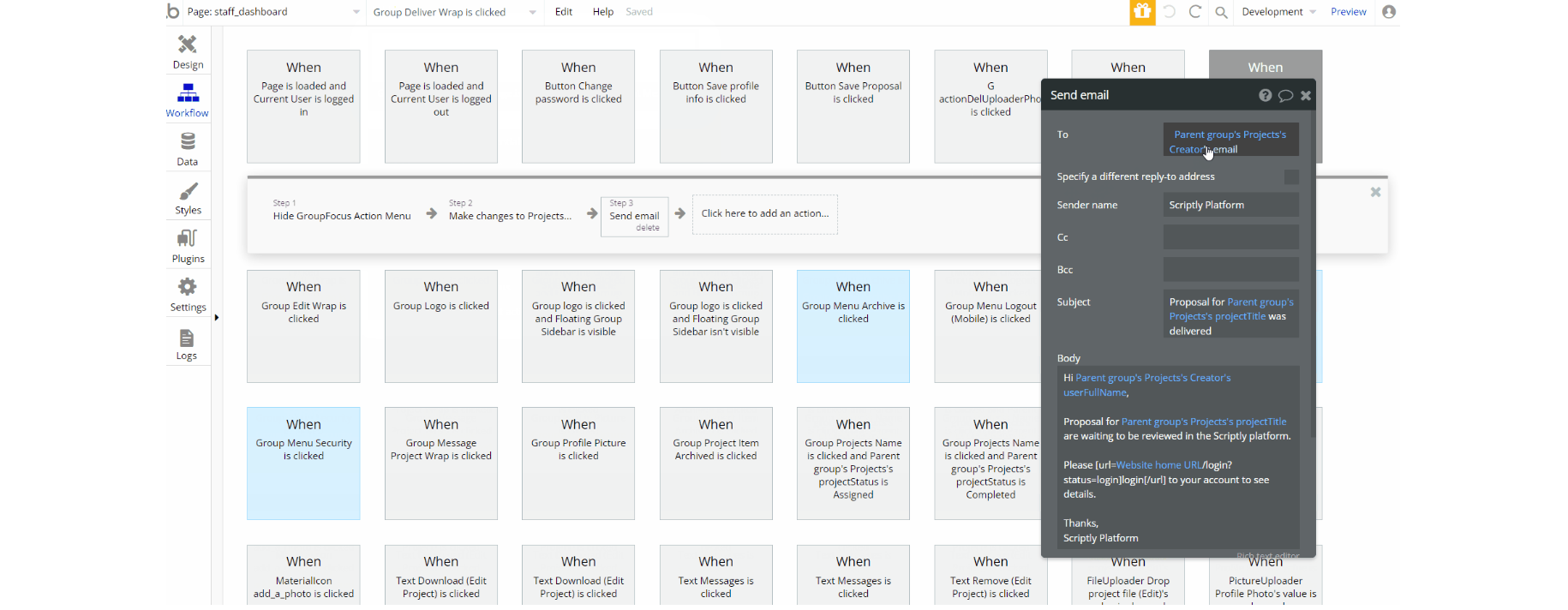Click the search magnifier icon
This screenshot has width=1568, height=610.
[1222, 12]
